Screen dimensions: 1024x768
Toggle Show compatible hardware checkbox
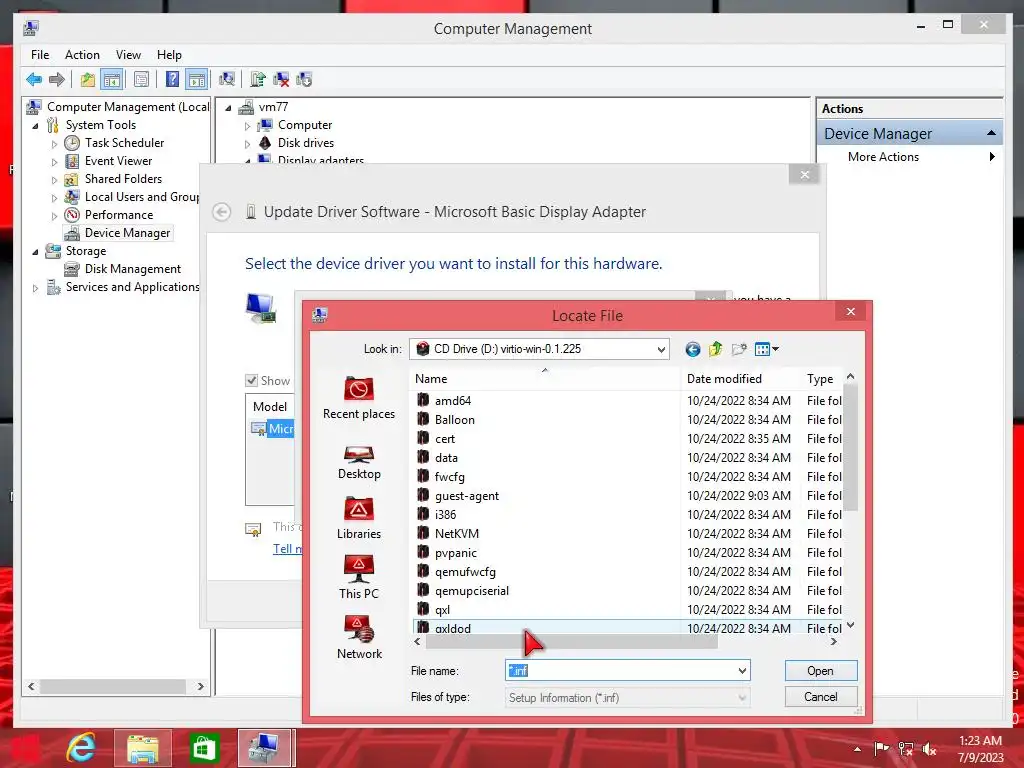[x=251, y=380]
